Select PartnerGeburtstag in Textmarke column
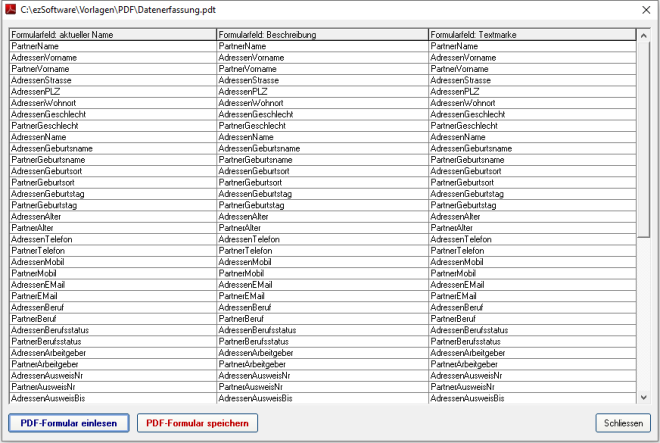Screen dimensions: 660x443 (x=532, y=205)
